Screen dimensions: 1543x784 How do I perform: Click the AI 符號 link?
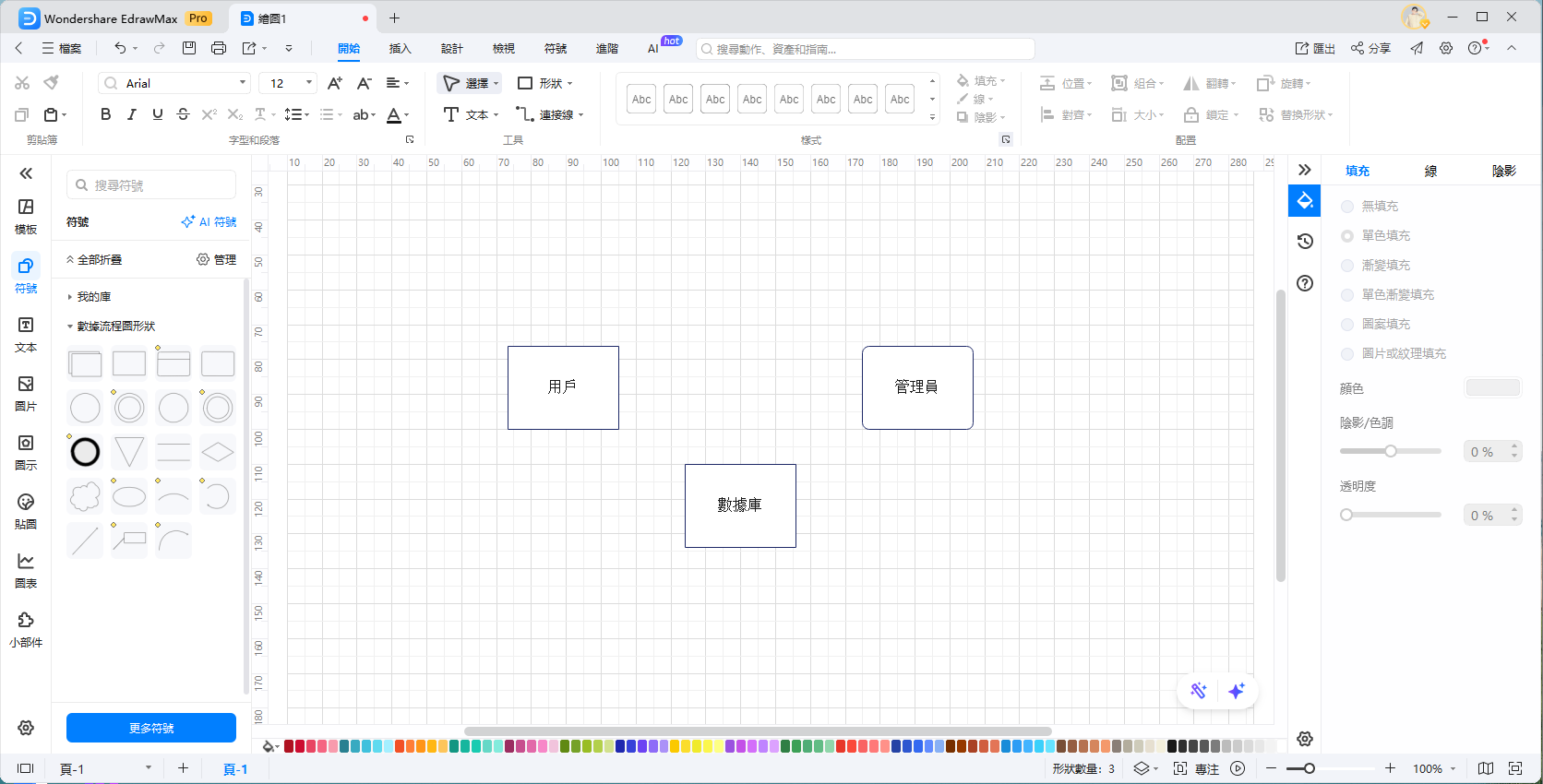(209, 222)
